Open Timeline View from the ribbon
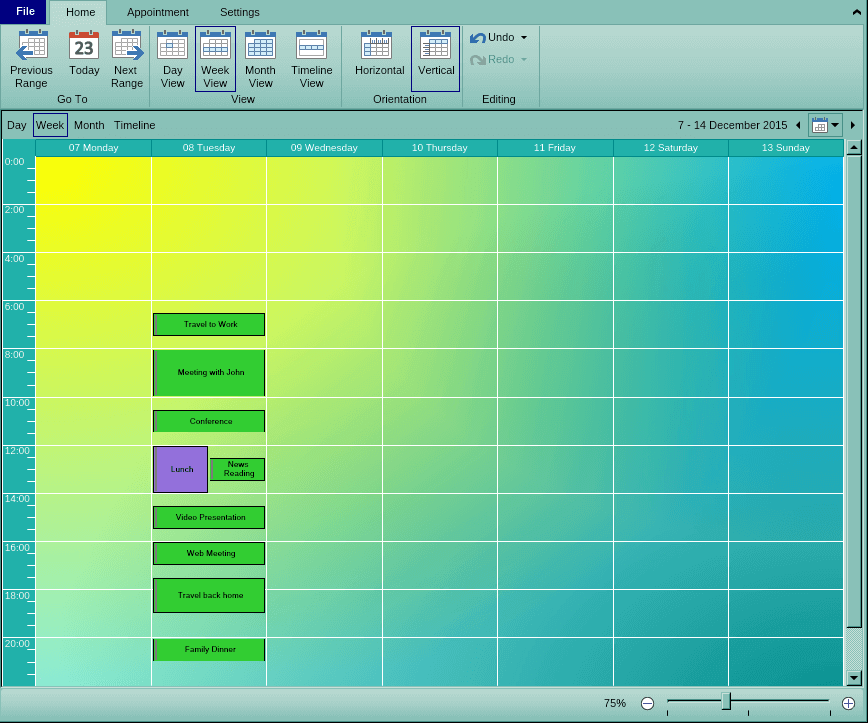868x723 pixels. (312, 46)
